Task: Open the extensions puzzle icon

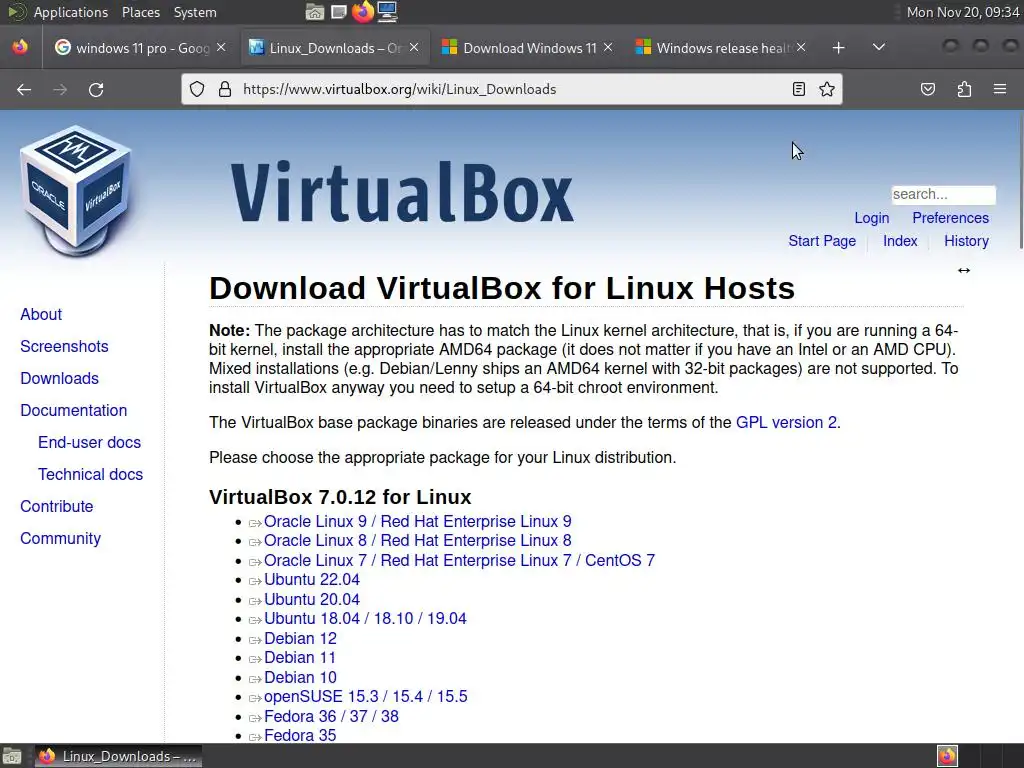Action: (965, 89)
